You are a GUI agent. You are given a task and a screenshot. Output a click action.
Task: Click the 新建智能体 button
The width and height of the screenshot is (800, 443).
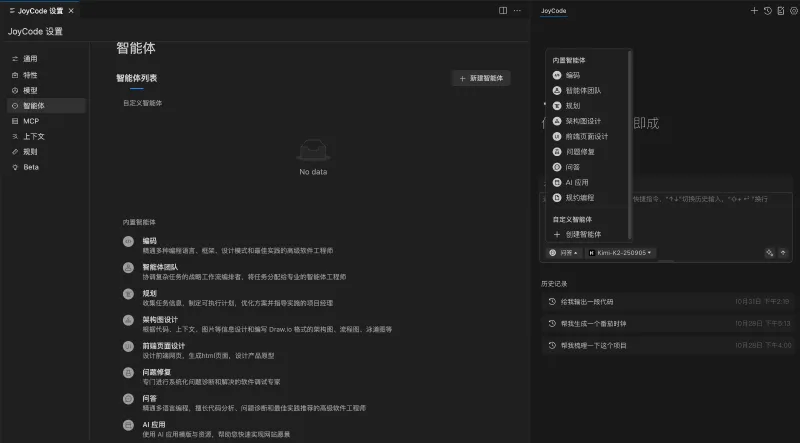point(481,78)
